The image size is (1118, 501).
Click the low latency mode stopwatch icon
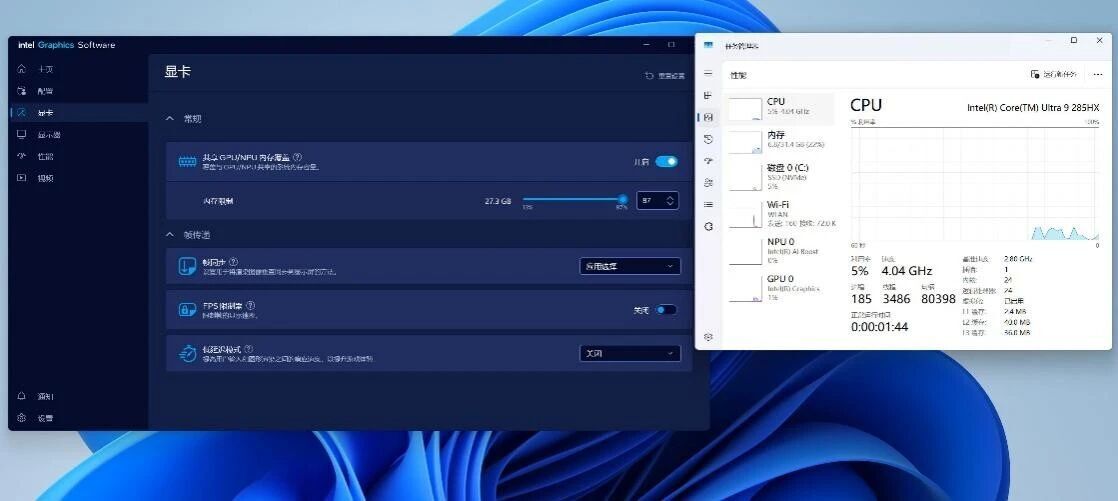187,353
